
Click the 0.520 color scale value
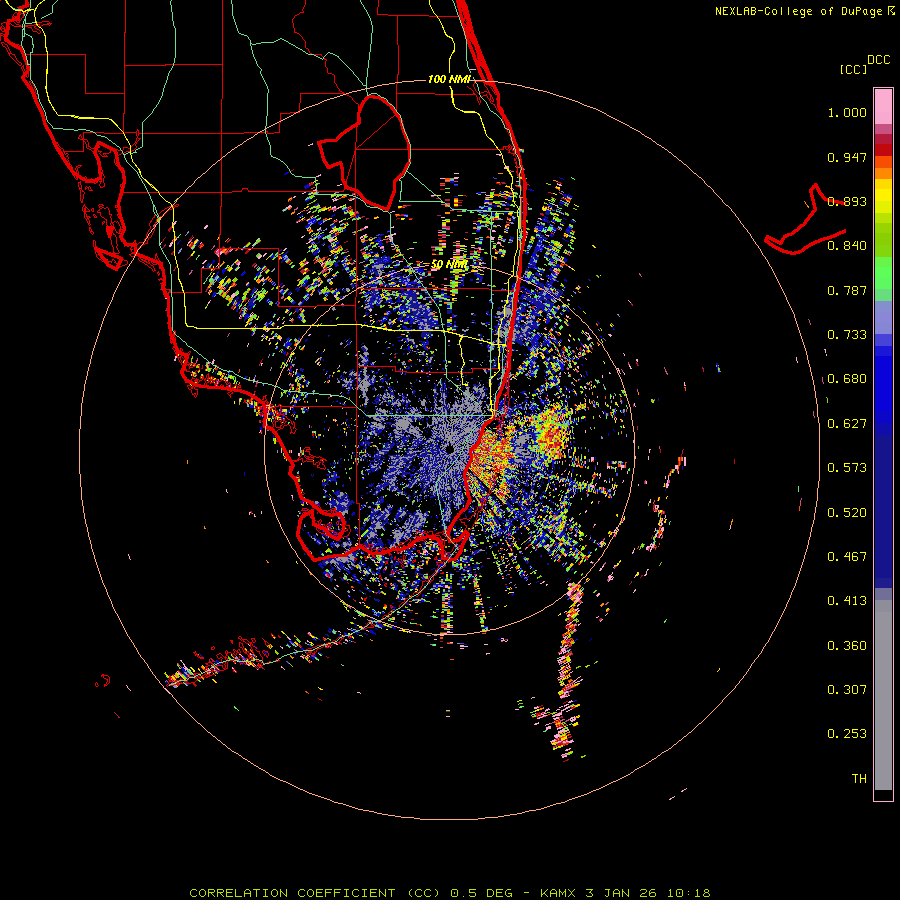click(847, 513)
